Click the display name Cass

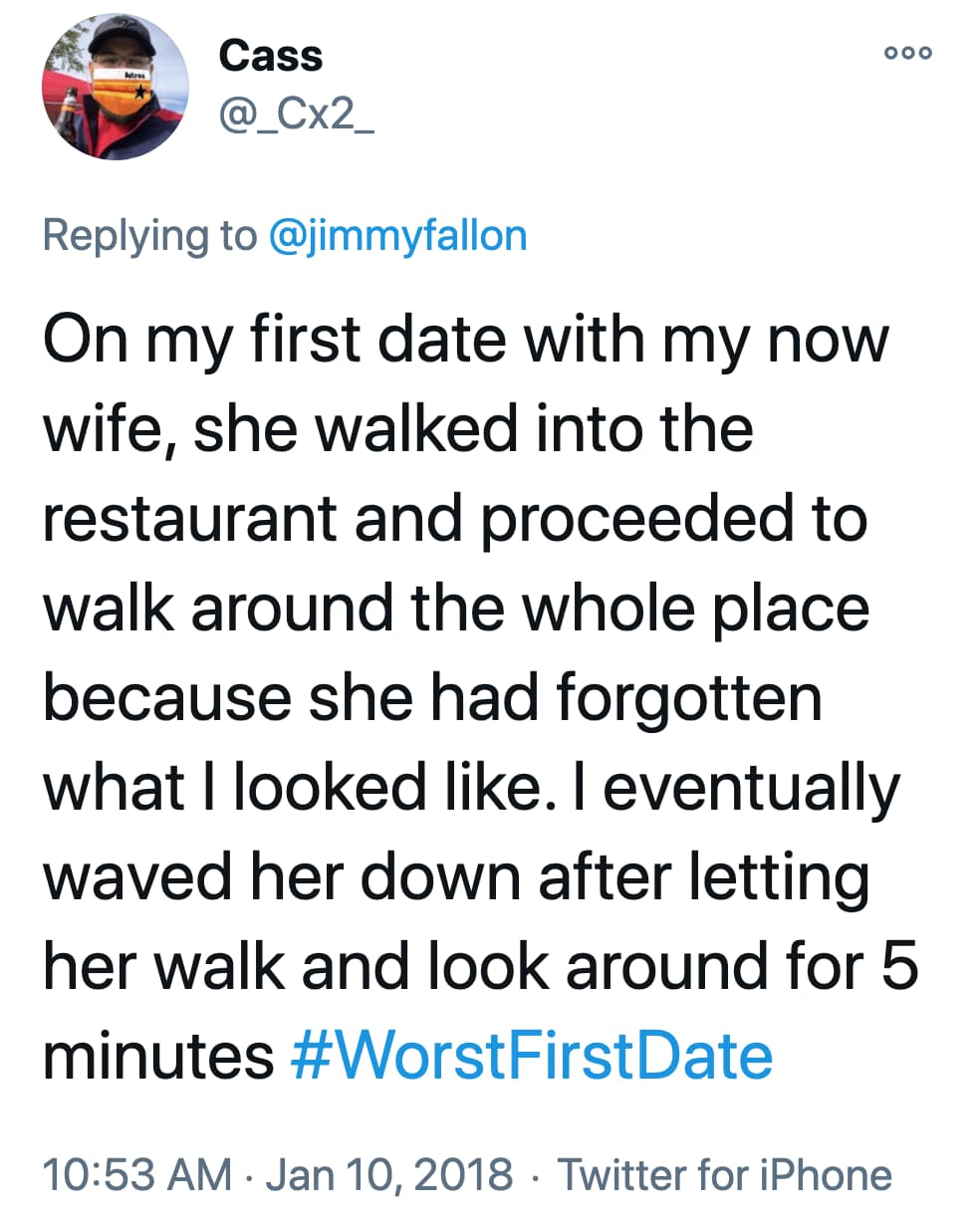270,56
